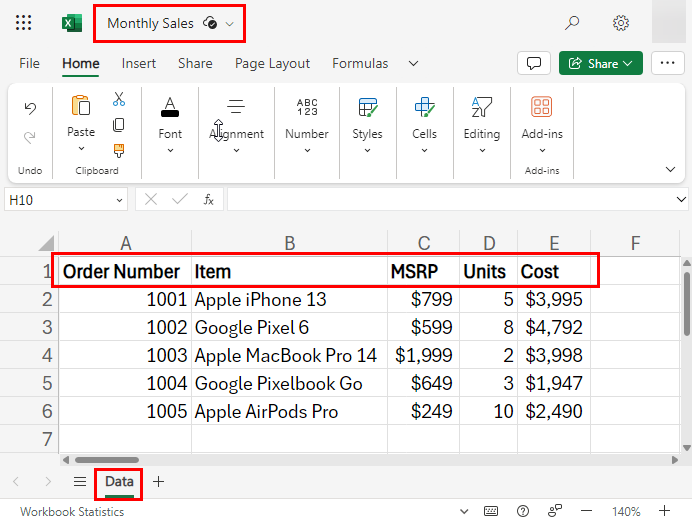Open the Number format group
Viewport: 692px width, 520px height.
click(x=307, y=125)
